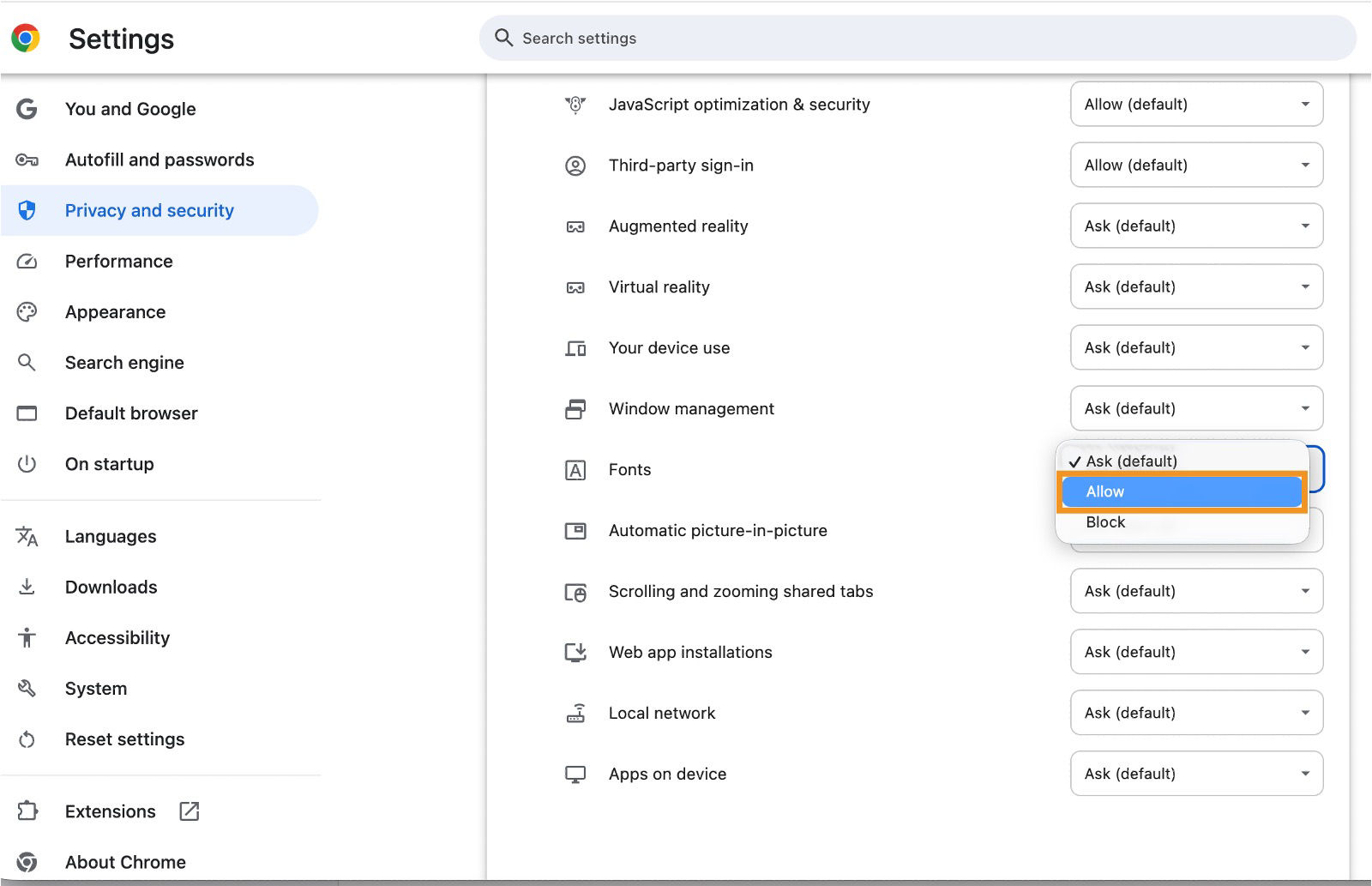Open the Performance settings page
This screenshot has height=886, width=1372.
119,261
